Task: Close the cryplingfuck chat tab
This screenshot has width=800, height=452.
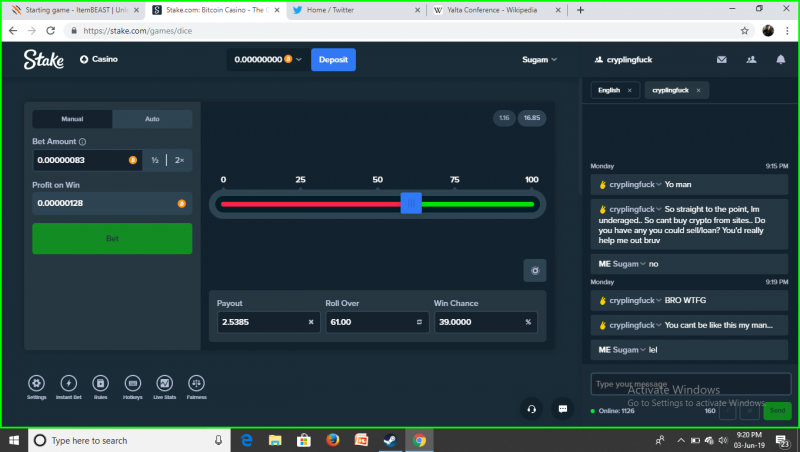Action: pyautogui.click(x=698, y=90)
